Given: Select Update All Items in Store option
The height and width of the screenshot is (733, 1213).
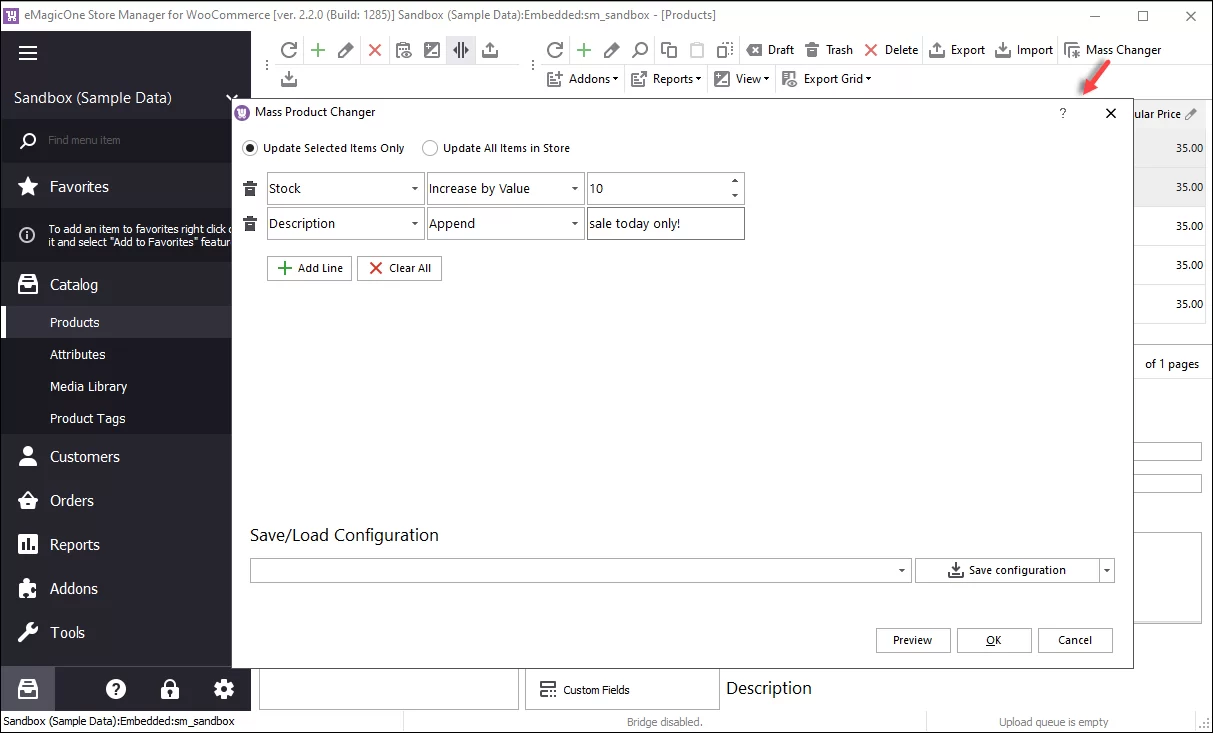Looking at the screenshot, I should tap(430, 148).
